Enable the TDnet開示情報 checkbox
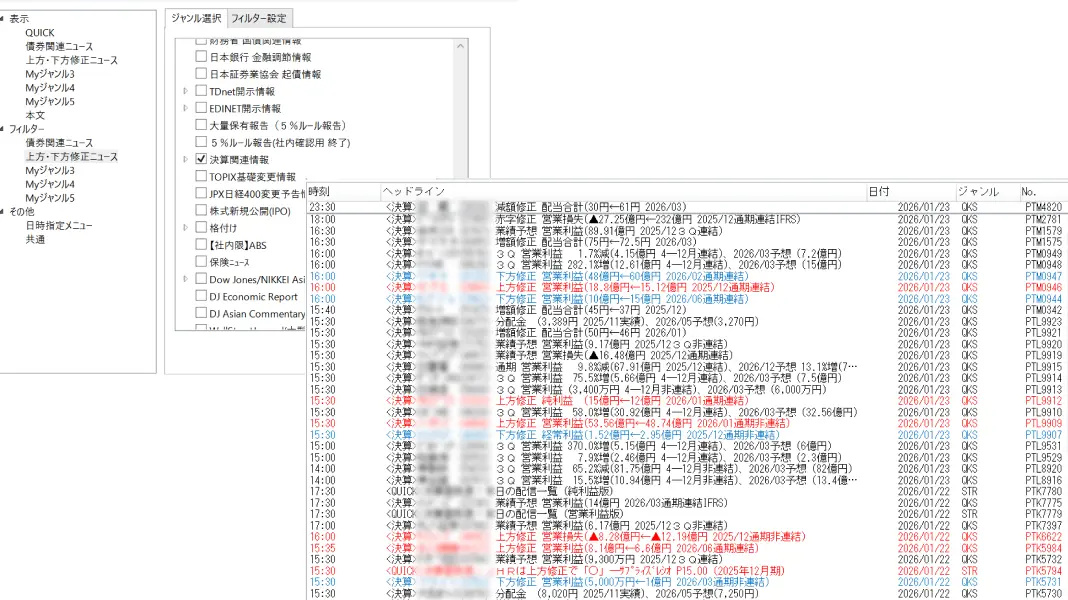The height and width of the screenshot is (600, 1068). [201, 91]
